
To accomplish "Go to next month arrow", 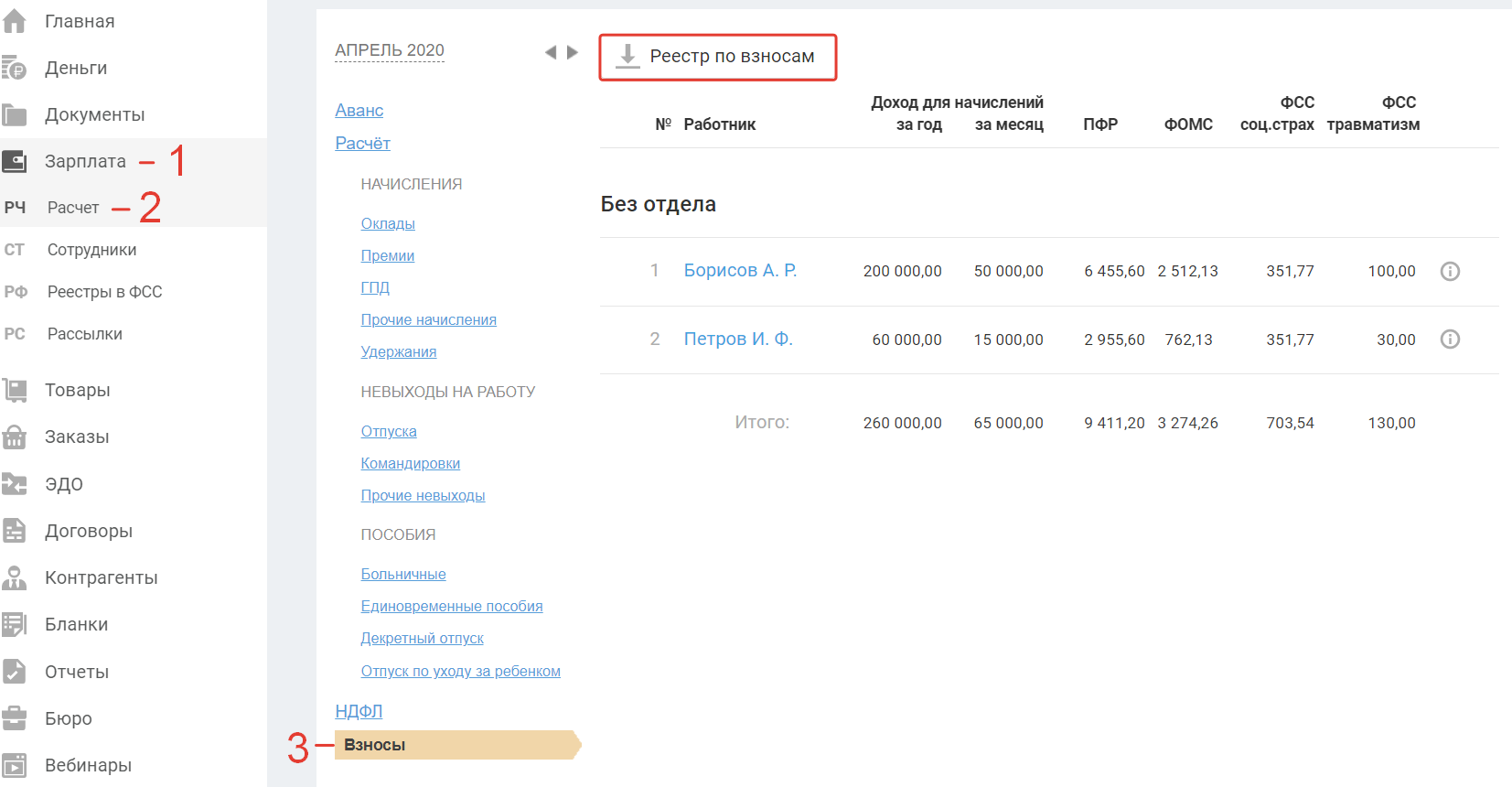I will coord(573,52).
